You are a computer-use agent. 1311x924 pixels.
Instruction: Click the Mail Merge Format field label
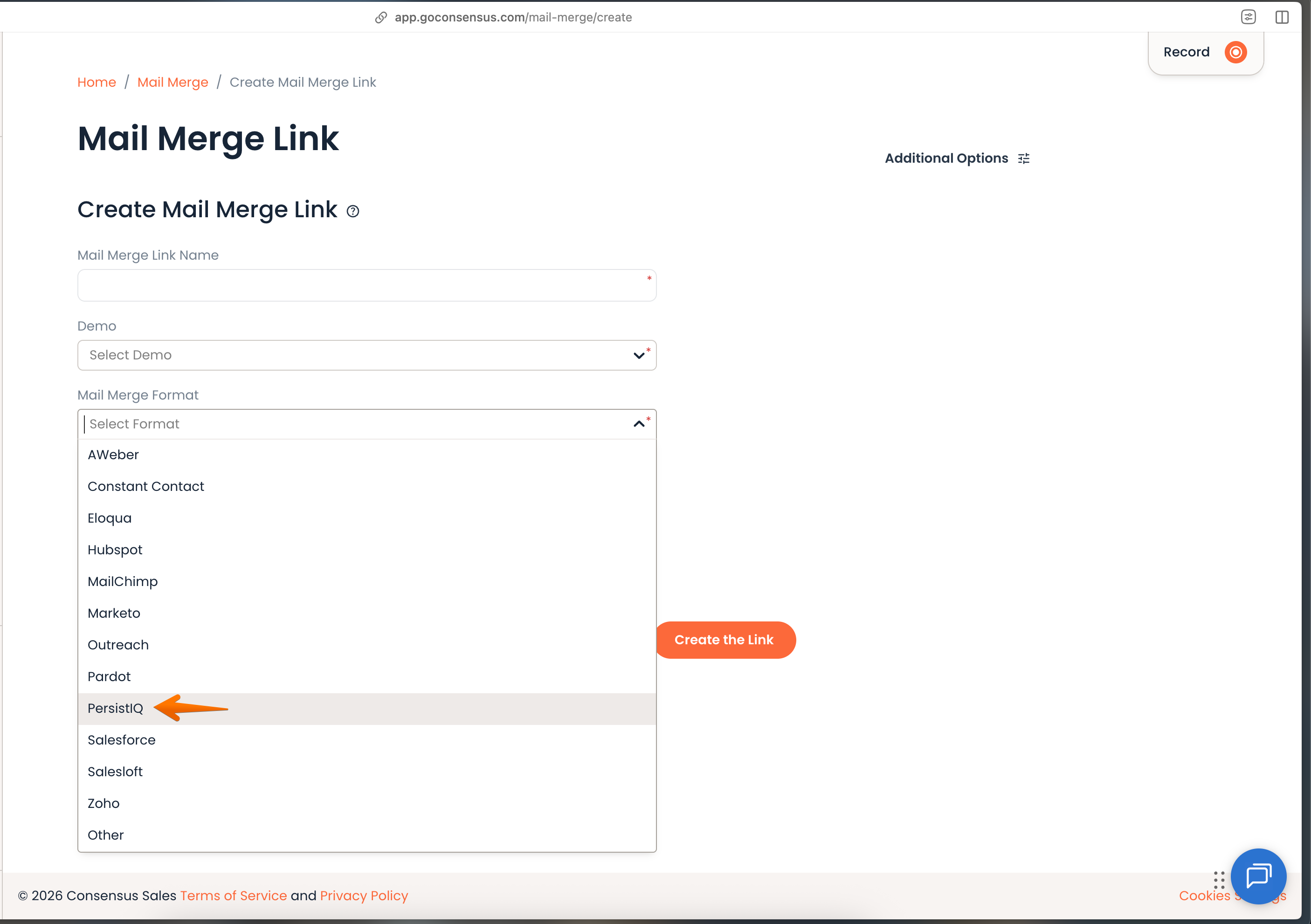tap(138, 395)
